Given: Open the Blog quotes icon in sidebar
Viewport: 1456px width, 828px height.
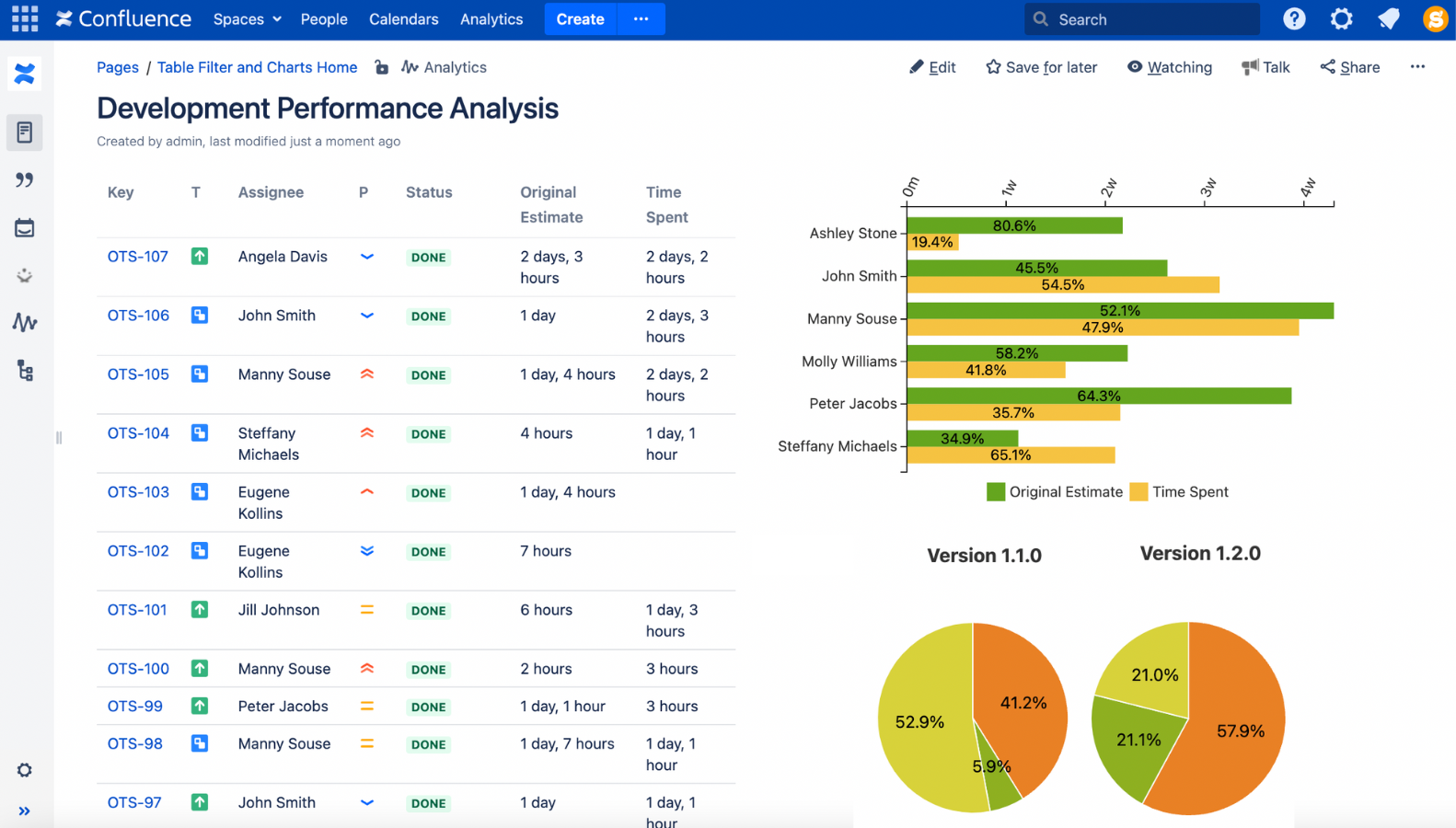Looking at the screenshot, I should [x=25, y=180].
